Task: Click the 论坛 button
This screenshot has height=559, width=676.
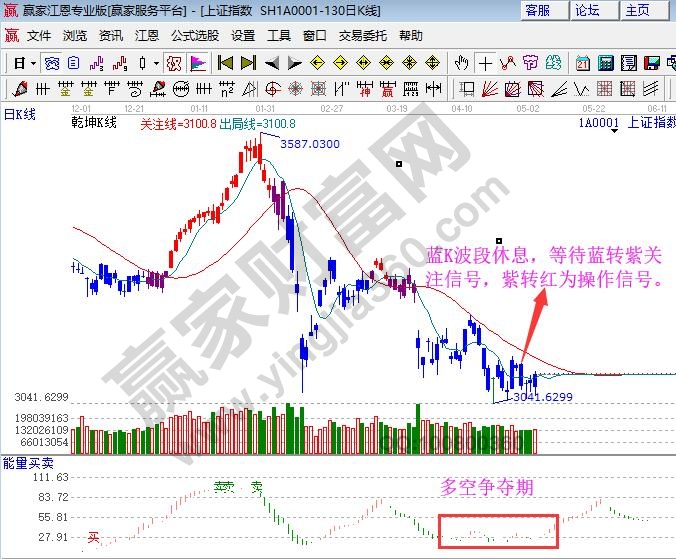Action: coord(587,10)
